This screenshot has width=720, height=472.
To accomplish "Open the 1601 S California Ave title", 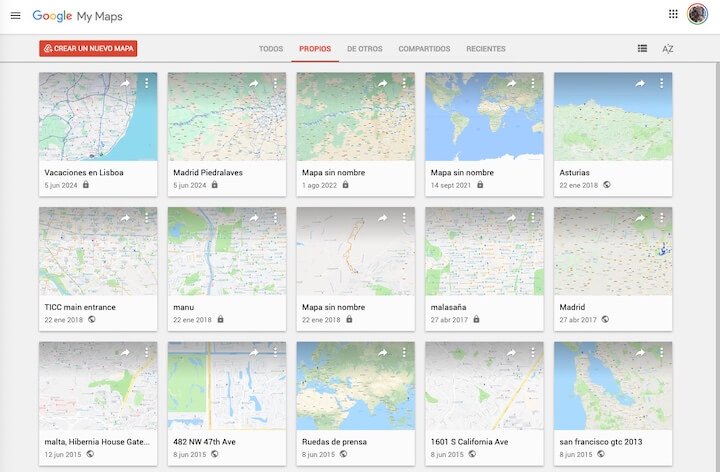I will 469,442.
